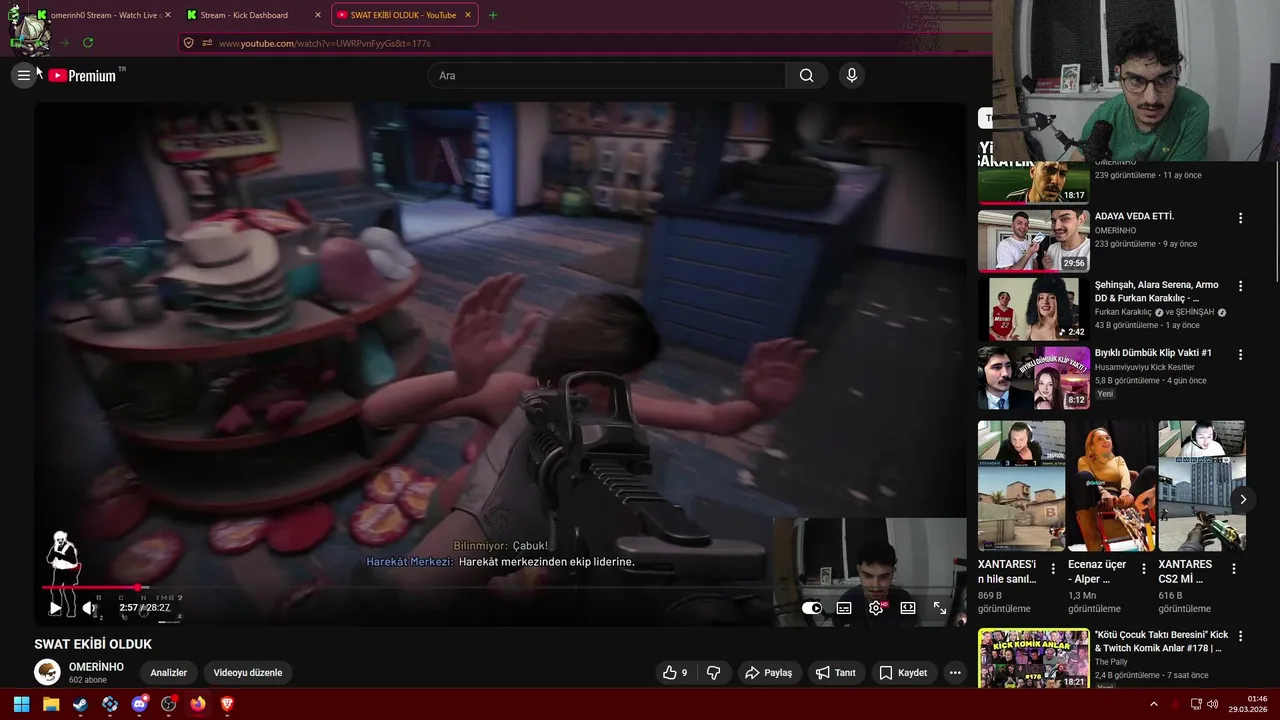The image size is (1280, 720).
Task: Open Bıyıklı Dümbük Klip Vakti #1 thumbnail
Action: pyautogui.click(x=1033, y=377)
